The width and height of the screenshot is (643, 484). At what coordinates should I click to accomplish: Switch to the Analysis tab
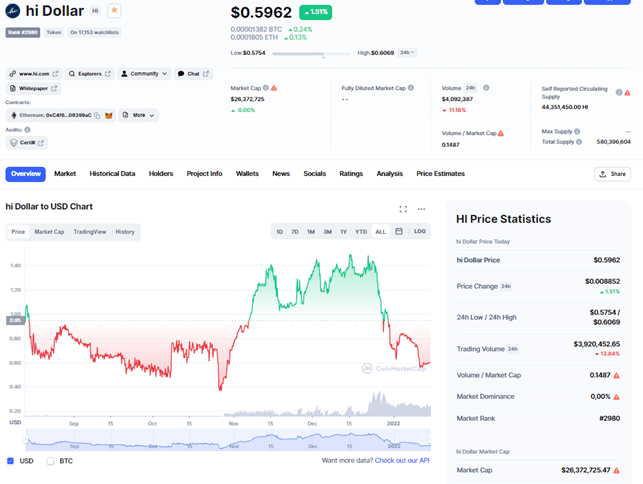pyautogui.click(x=390, y=174)
